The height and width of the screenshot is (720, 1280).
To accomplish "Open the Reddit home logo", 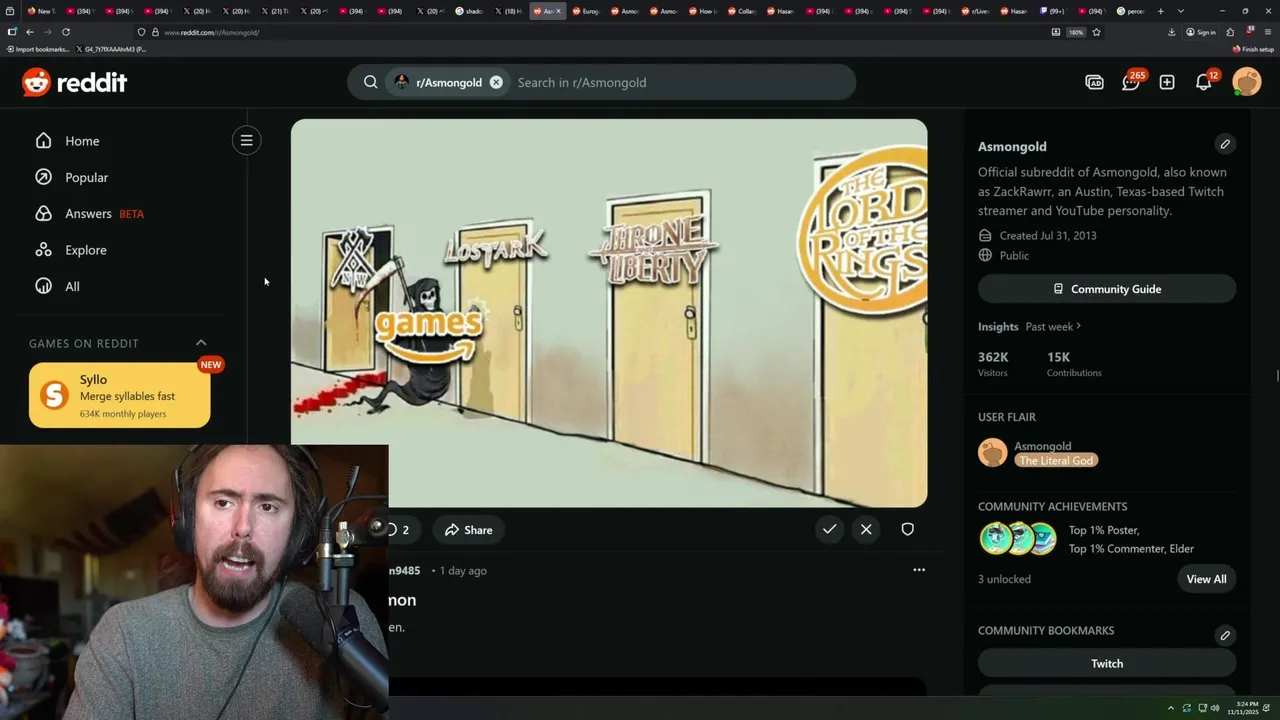I will 75,82.
